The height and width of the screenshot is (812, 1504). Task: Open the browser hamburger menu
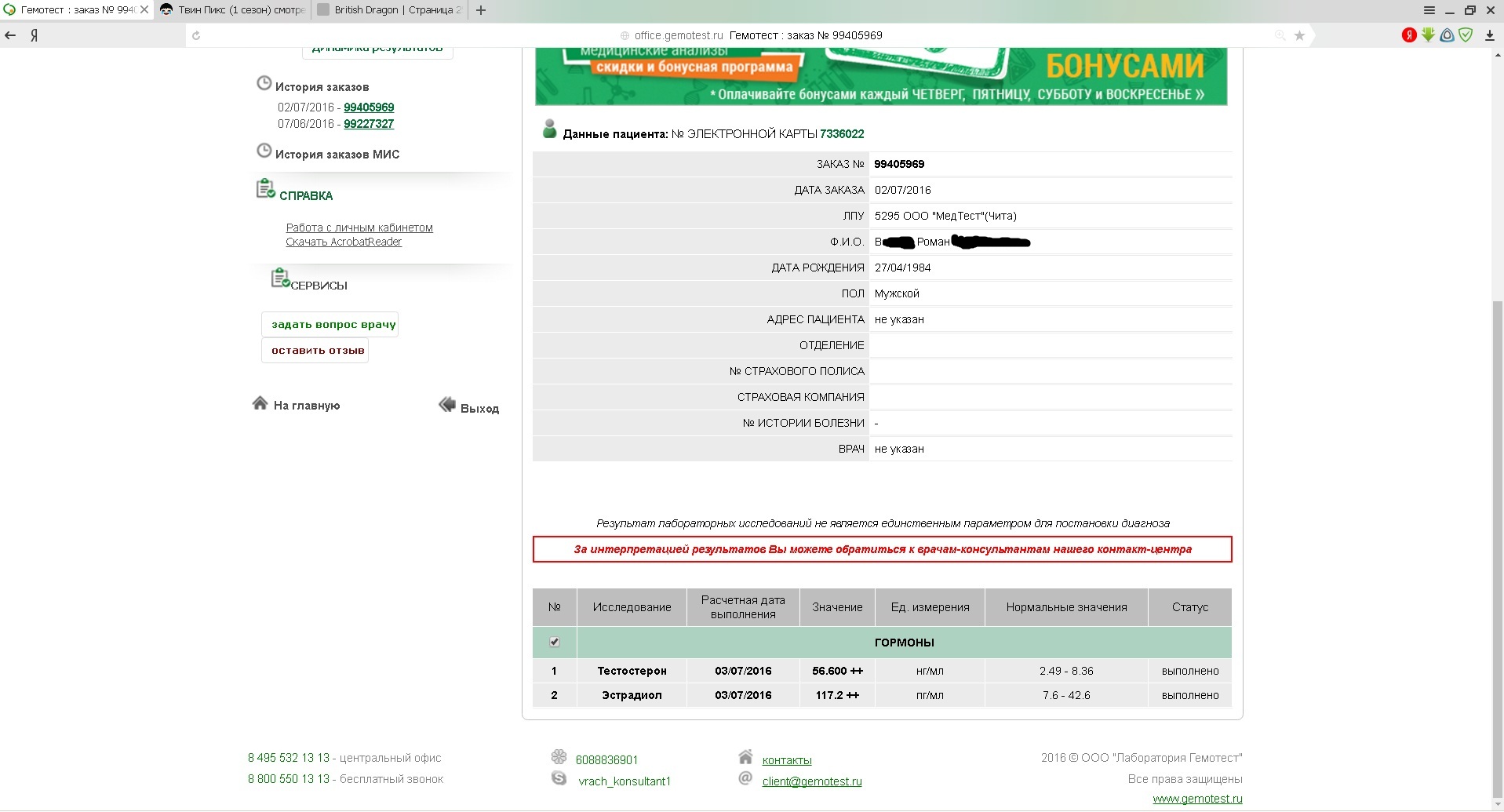point(1429,10)
